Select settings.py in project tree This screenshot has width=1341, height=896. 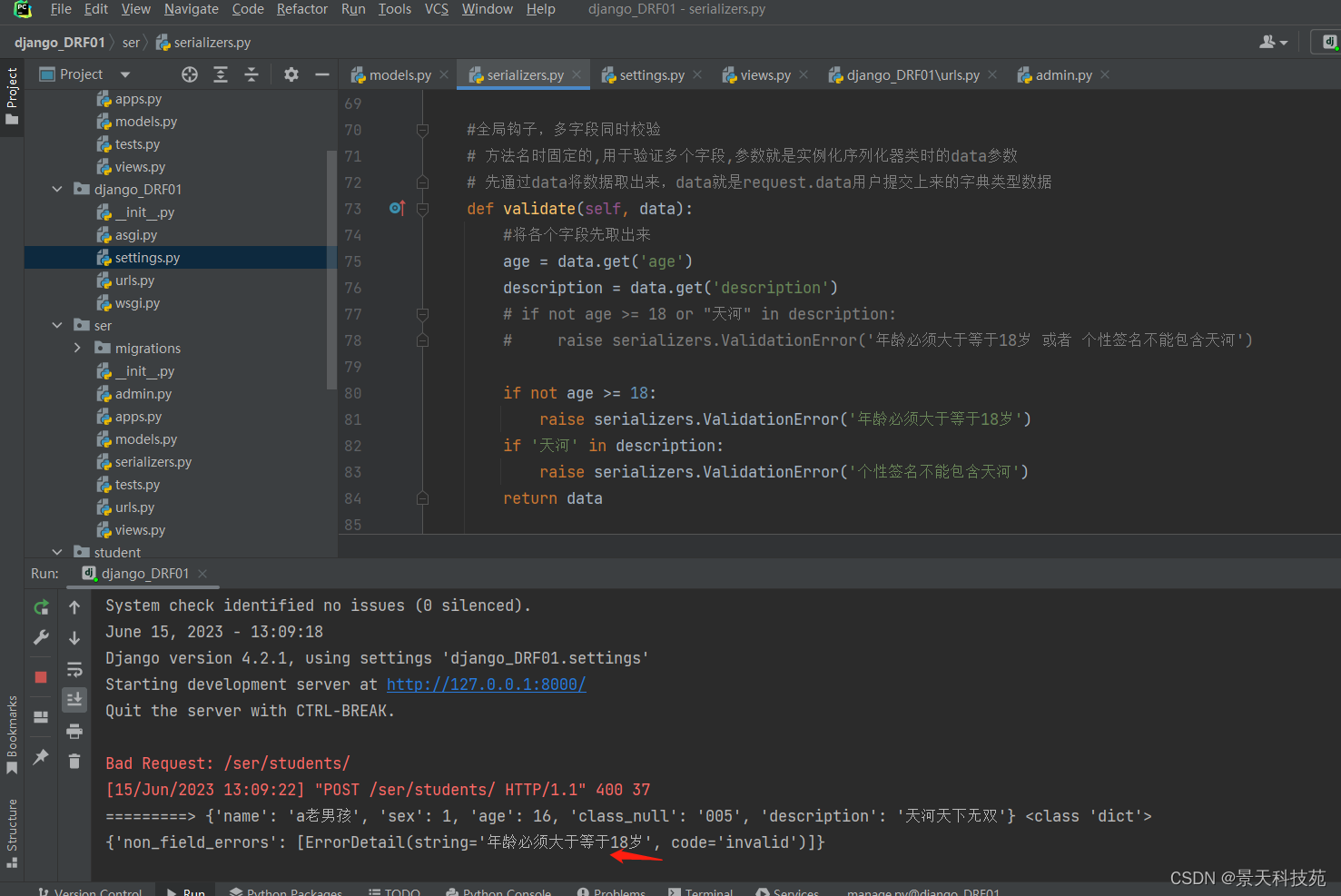tap(147, 258)
